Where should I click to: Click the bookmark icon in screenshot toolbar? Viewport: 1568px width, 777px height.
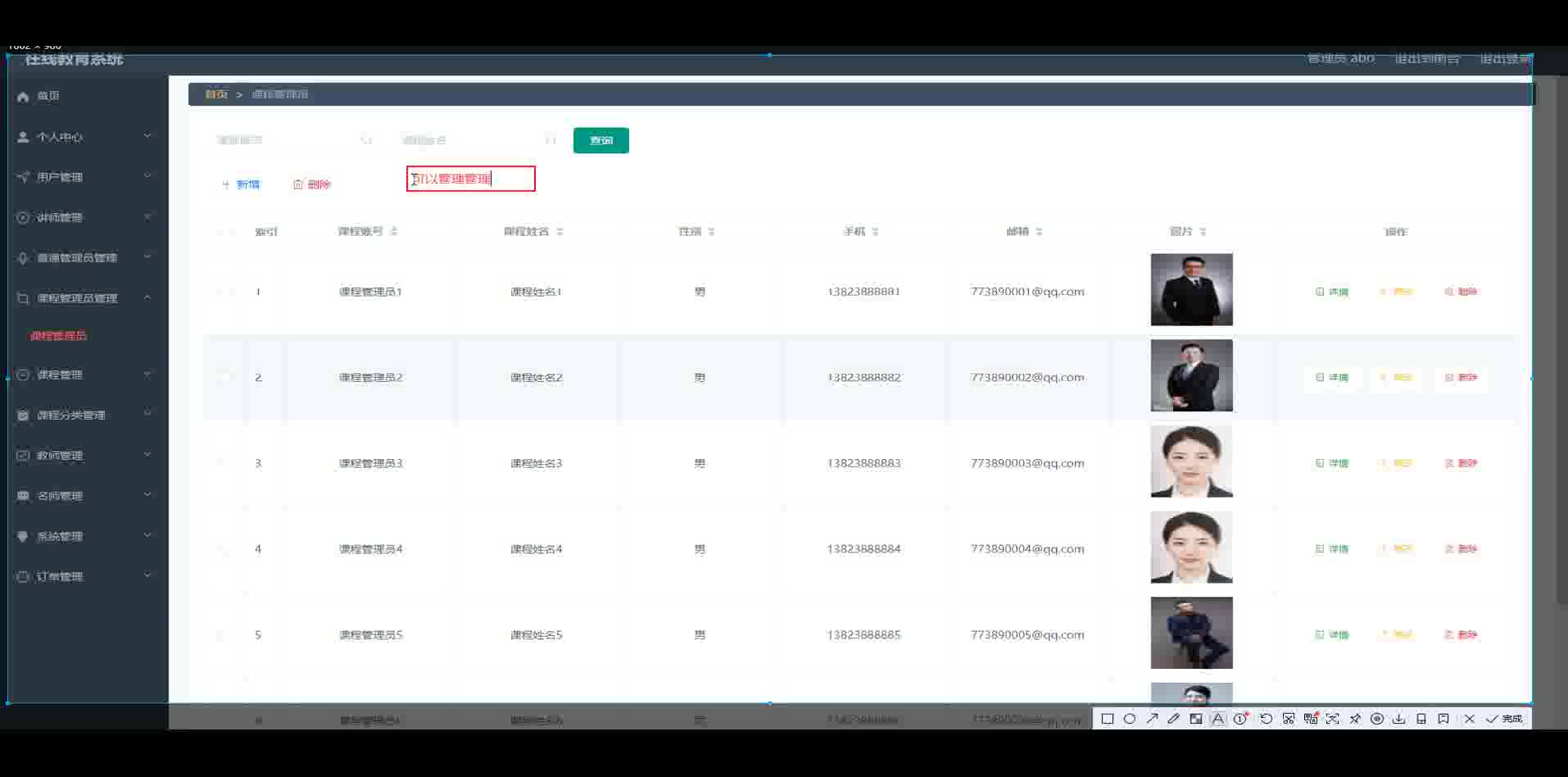point(1443,719)
